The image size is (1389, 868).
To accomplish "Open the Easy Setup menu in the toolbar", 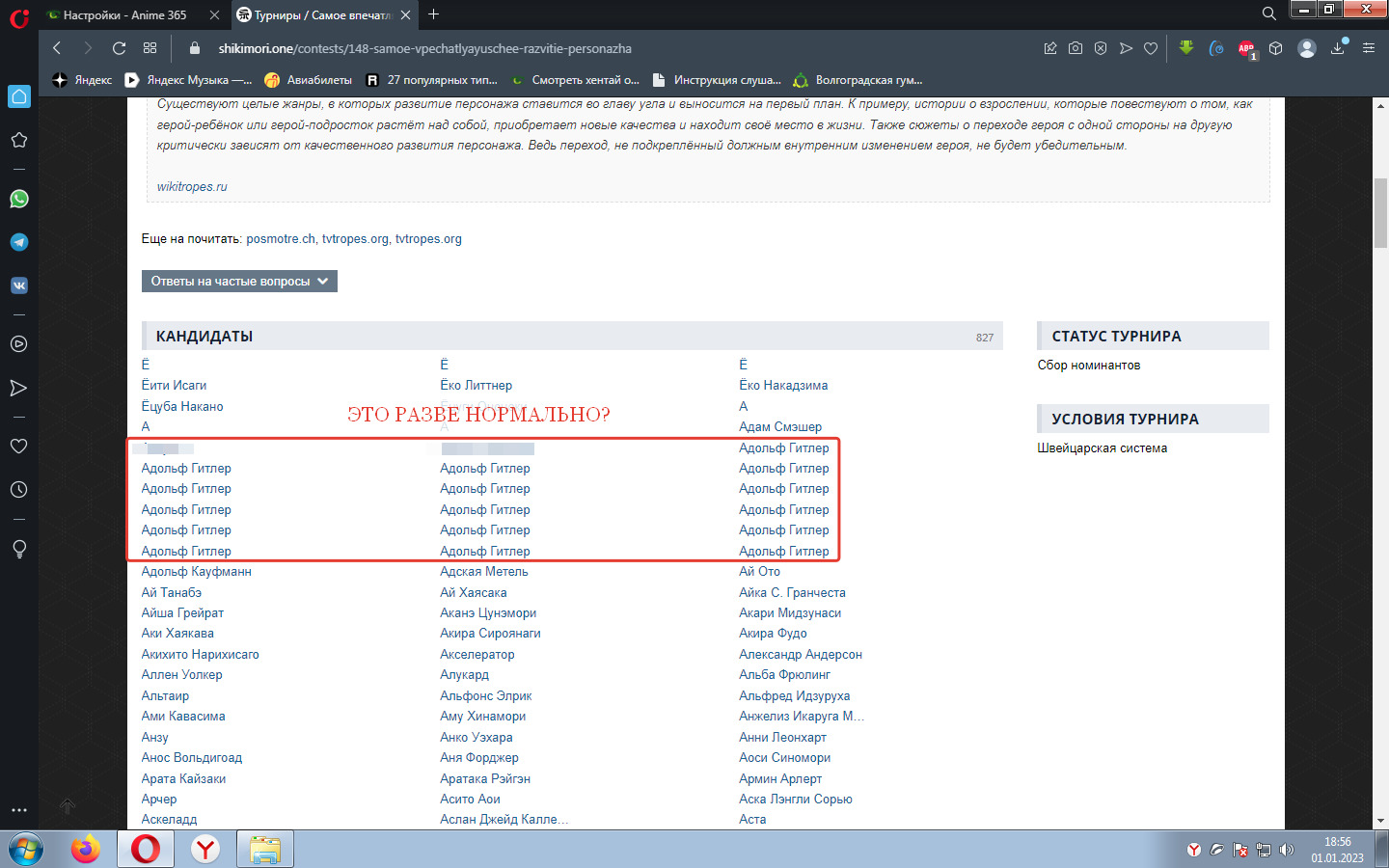I will point(1368,48).
